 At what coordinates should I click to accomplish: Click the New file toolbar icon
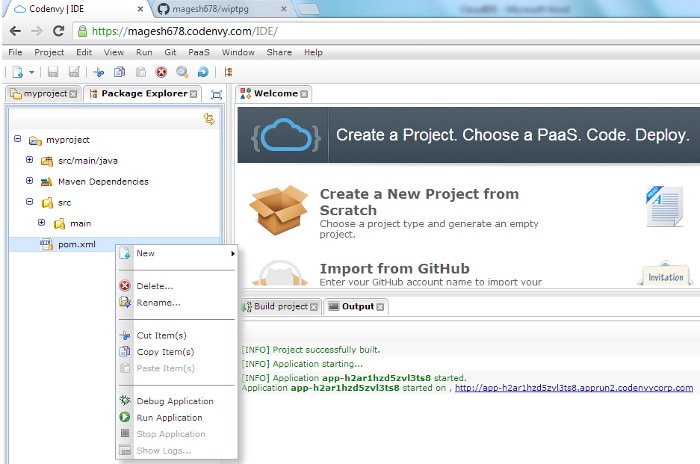tap(17, 72)
